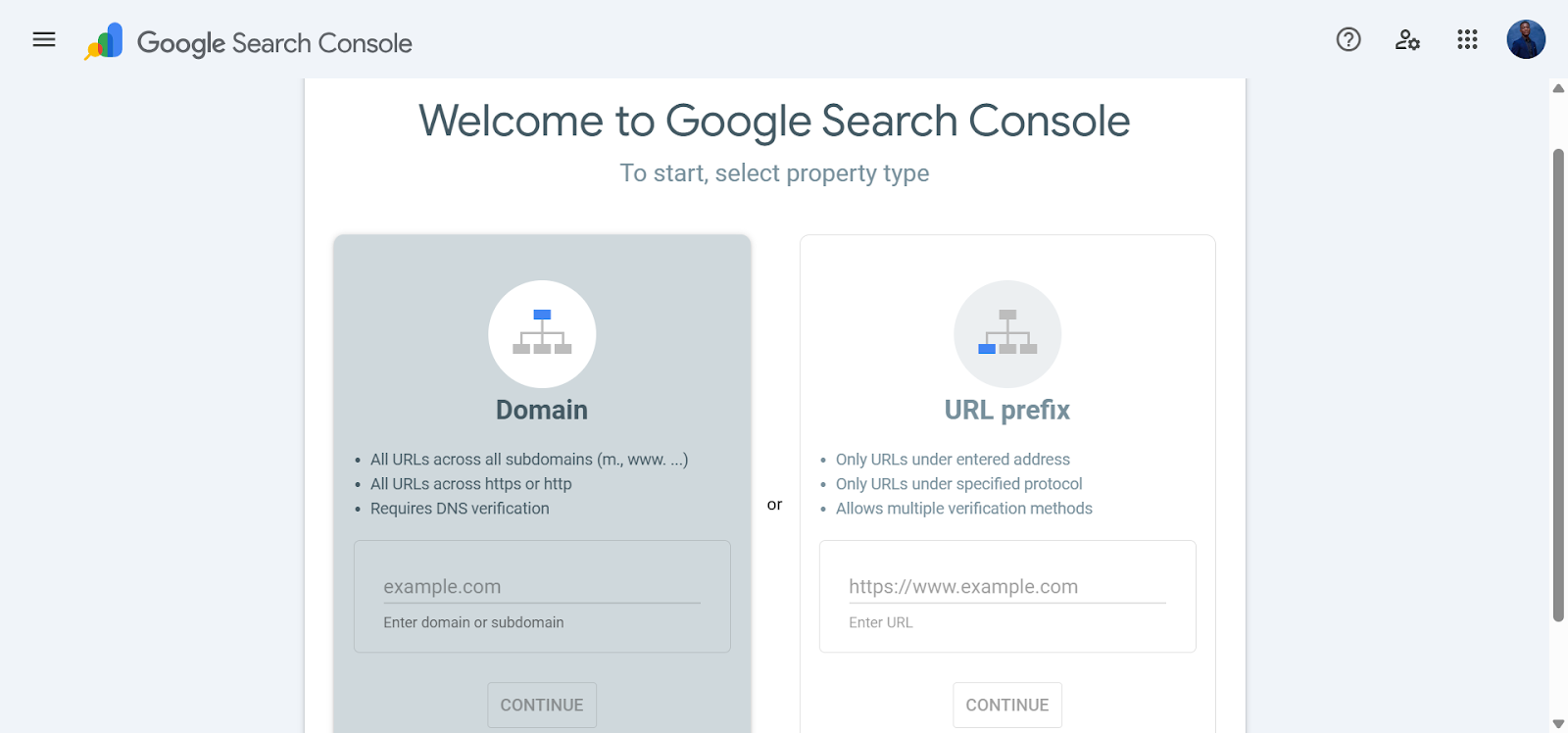Click the scroll up arrow
This screenshot has height=733, width=1568.
coord(1558,88)
